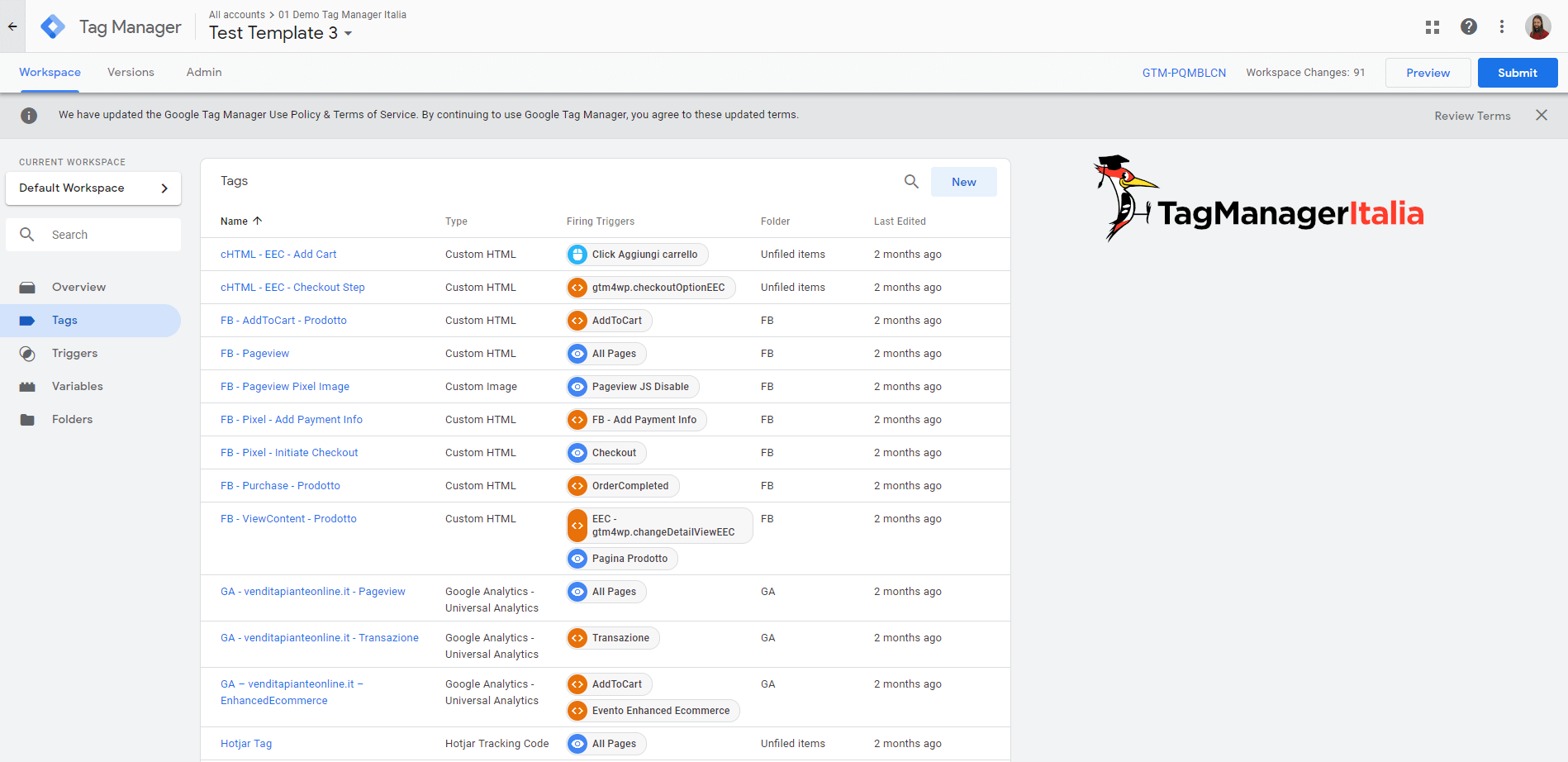Viewport: 1568px width, 762px height.
Task: Click the Overview briefcase icon in sidebar
Action: [27, 288]
